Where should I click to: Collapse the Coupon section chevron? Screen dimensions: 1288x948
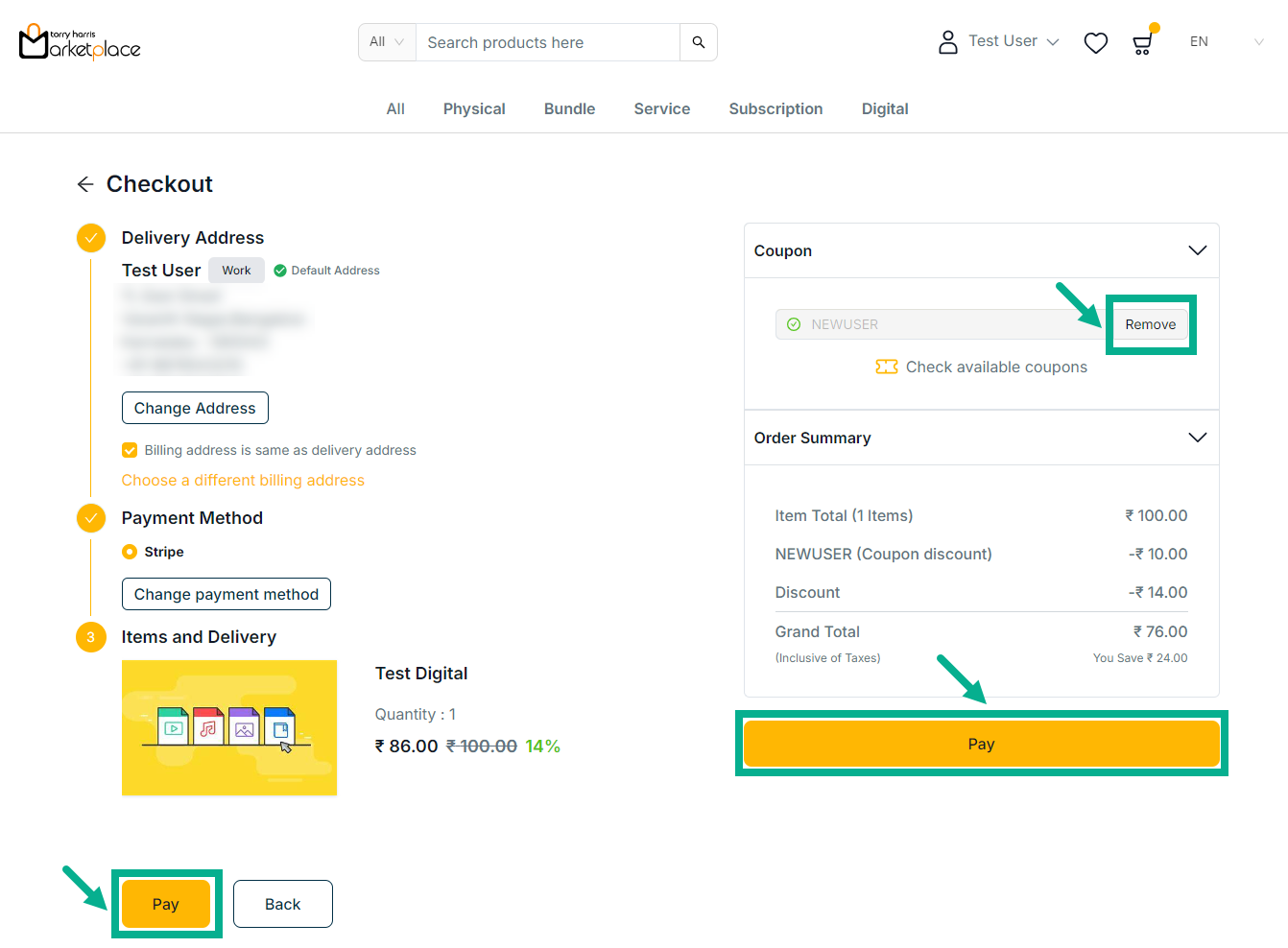(x=1197, y=250)
